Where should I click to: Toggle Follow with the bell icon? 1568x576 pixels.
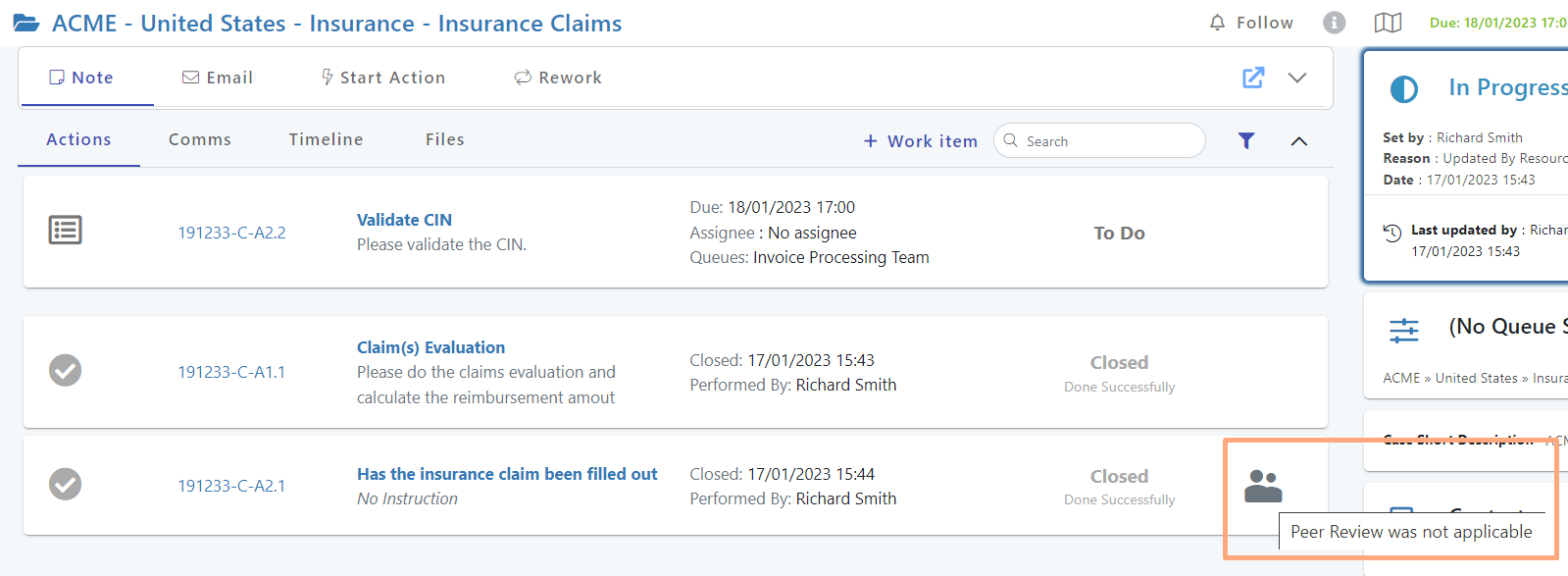pos(1251,23)
